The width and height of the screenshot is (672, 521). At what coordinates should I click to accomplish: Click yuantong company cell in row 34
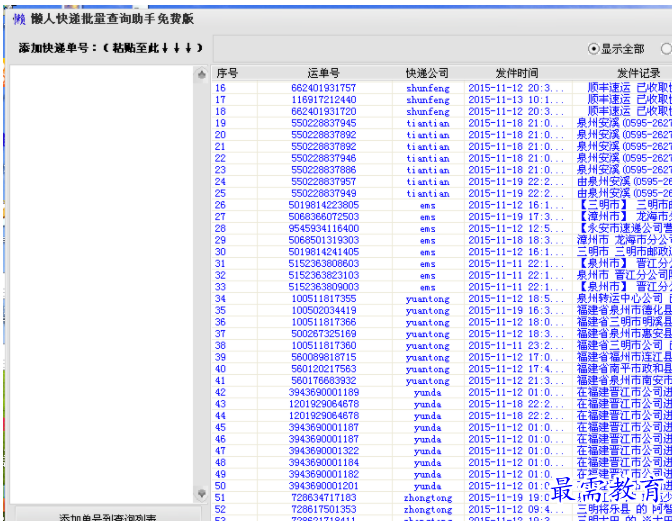coord(428,299)
